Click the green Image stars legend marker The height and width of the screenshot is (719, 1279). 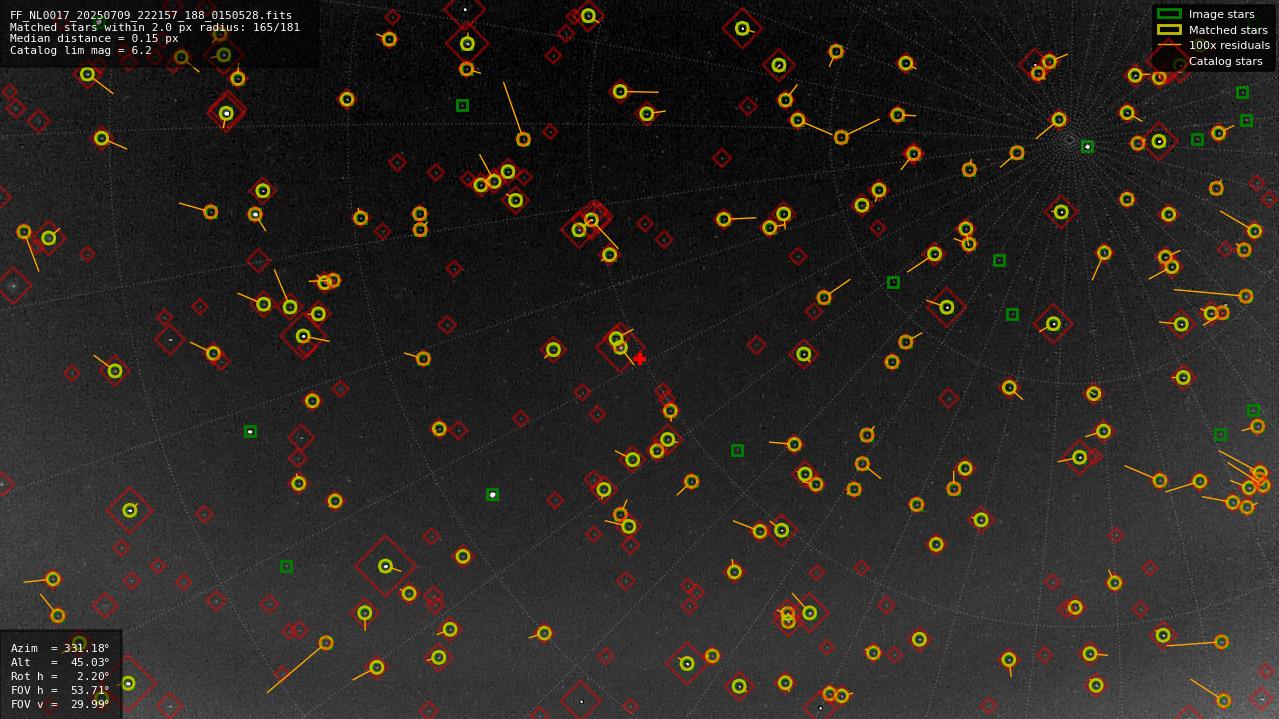pyautogui.click(x=1169, y=14)
